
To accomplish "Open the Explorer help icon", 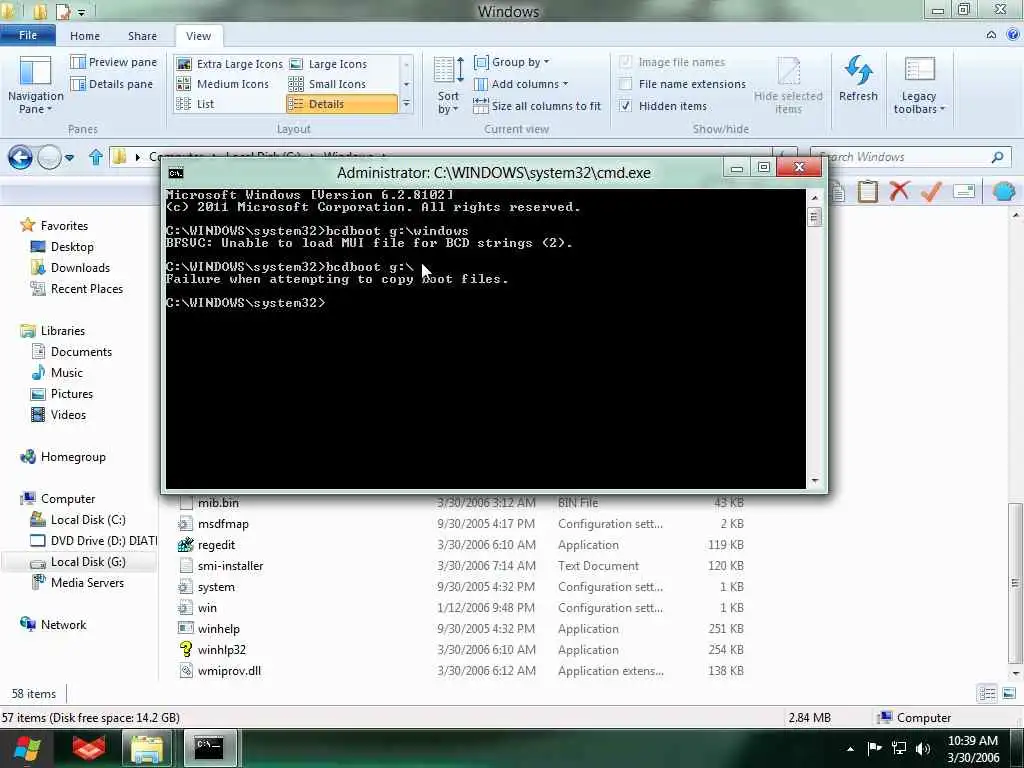I will pos(1013,35).
